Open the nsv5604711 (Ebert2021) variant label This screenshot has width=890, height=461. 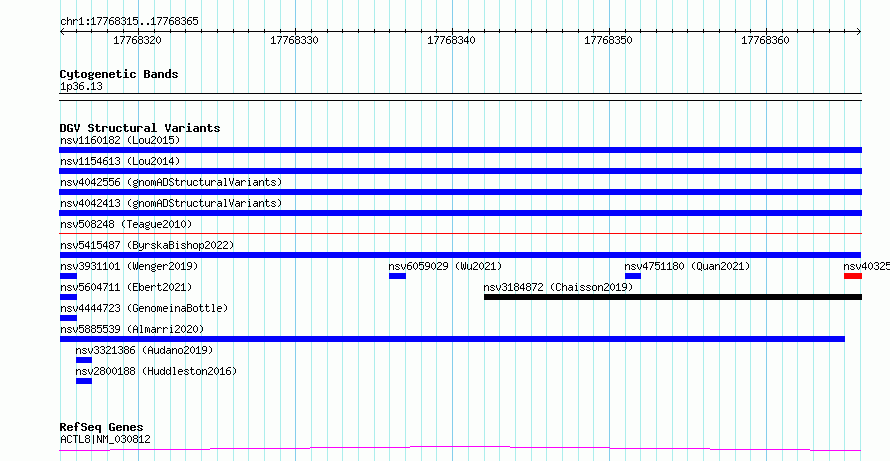(126, 287)
